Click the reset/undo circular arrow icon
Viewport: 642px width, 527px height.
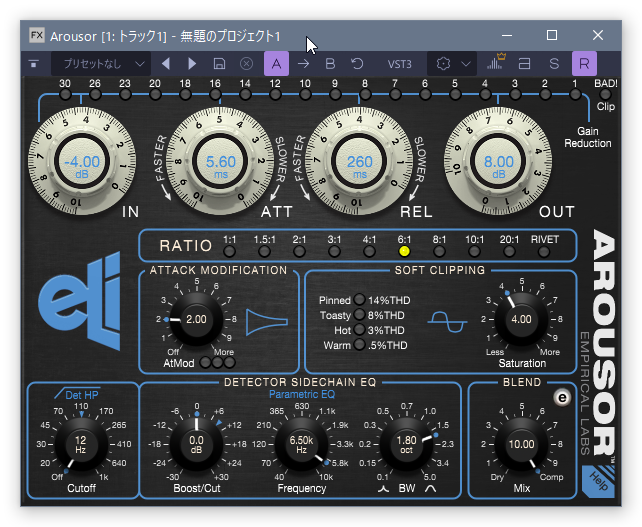pyautogui.click(x=357, y=64)
